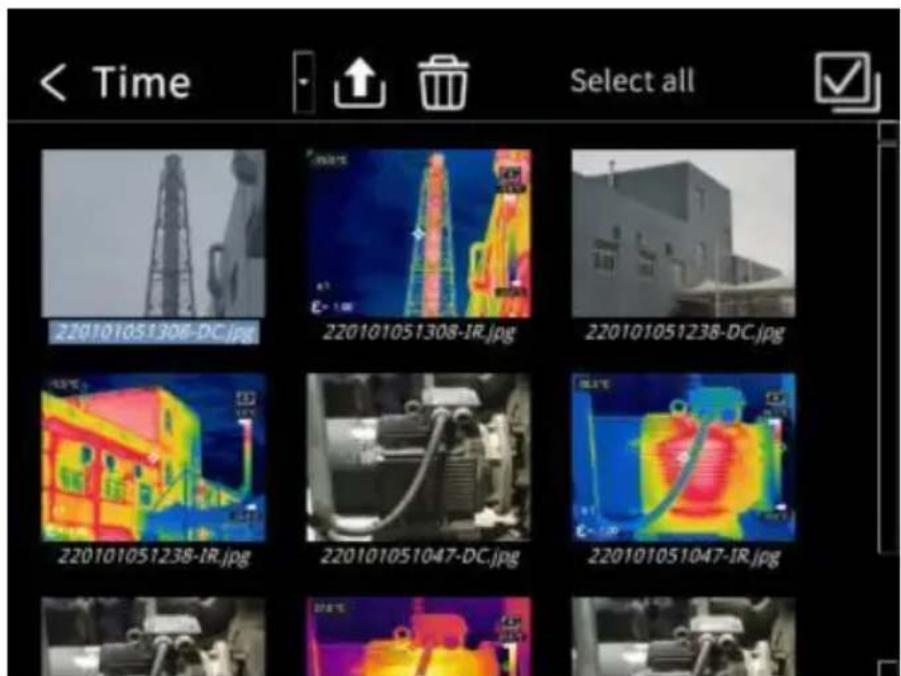Open the tower visible-light photo thumbnail
The width and height of the screenshot is (901, 676).
click(x=153, y=233)
